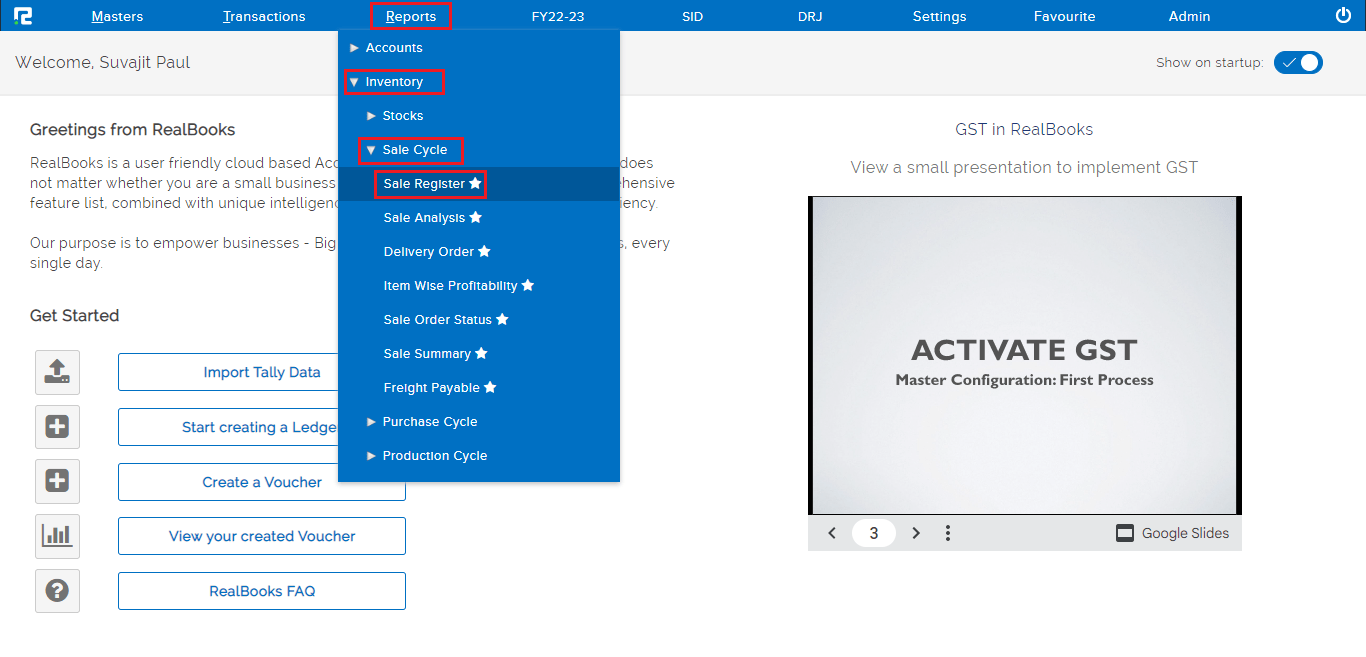Open the Masters menu

(117, 16)
